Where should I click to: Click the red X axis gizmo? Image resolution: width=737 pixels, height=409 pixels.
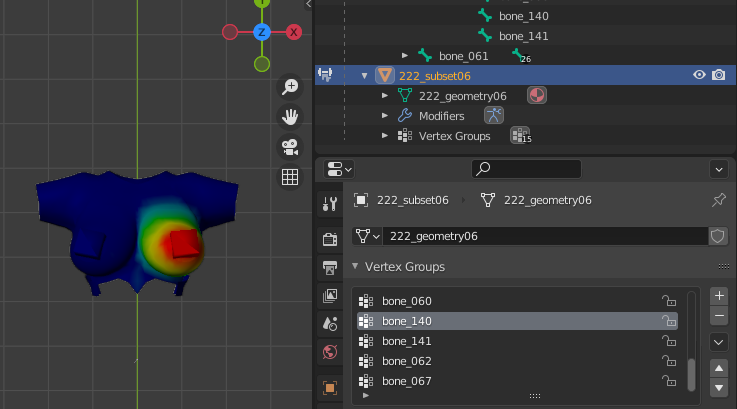pyautogui.click(x=294, y=32)
